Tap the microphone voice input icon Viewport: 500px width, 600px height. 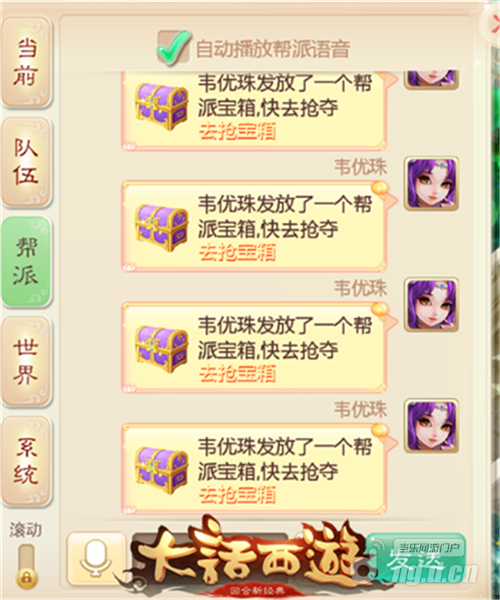tap(96, 559)
